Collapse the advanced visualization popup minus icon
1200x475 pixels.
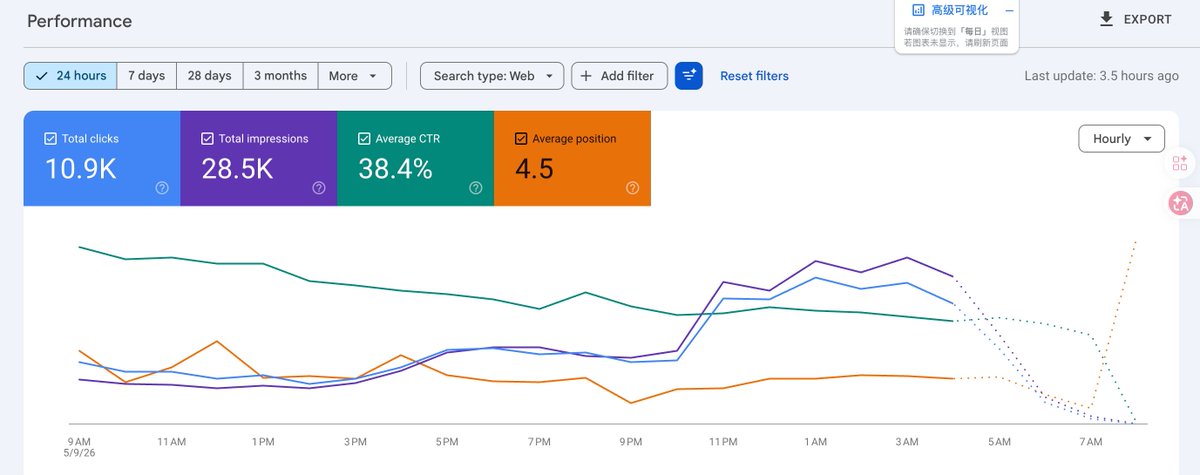(1009, 10)
